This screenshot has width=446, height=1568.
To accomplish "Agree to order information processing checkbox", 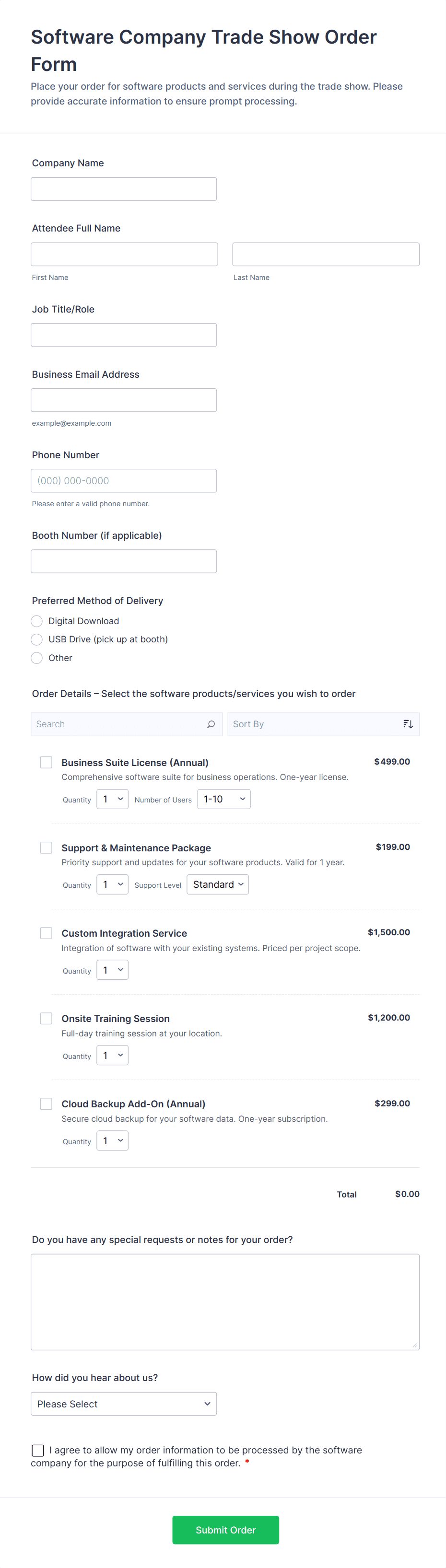I will (x=38, y=1451).
